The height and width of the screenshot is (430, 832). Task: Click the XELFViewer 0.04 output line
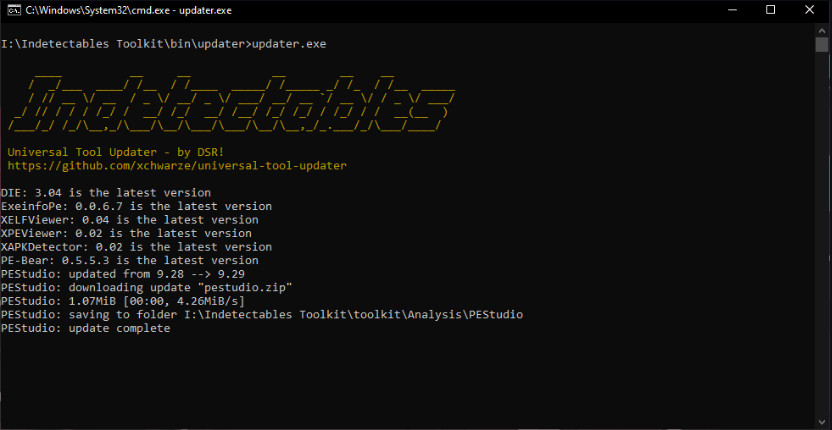coord(130,220)
